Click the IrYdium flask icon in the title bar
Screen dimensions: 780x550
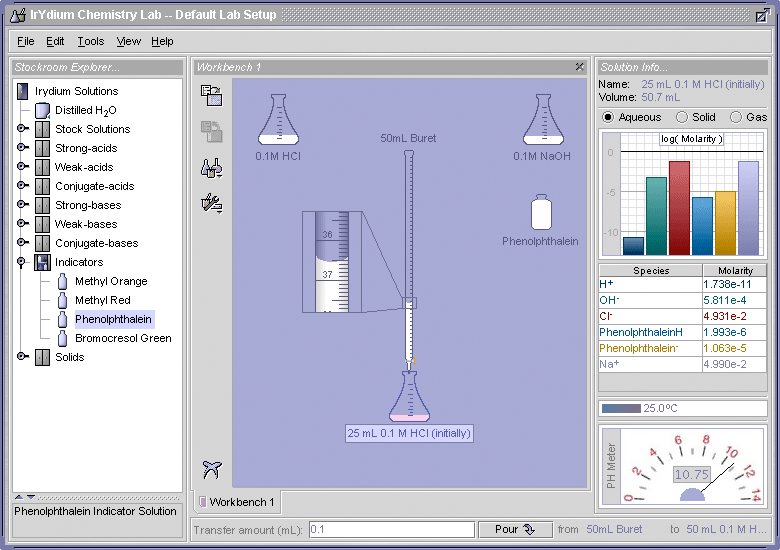point(18,15)
